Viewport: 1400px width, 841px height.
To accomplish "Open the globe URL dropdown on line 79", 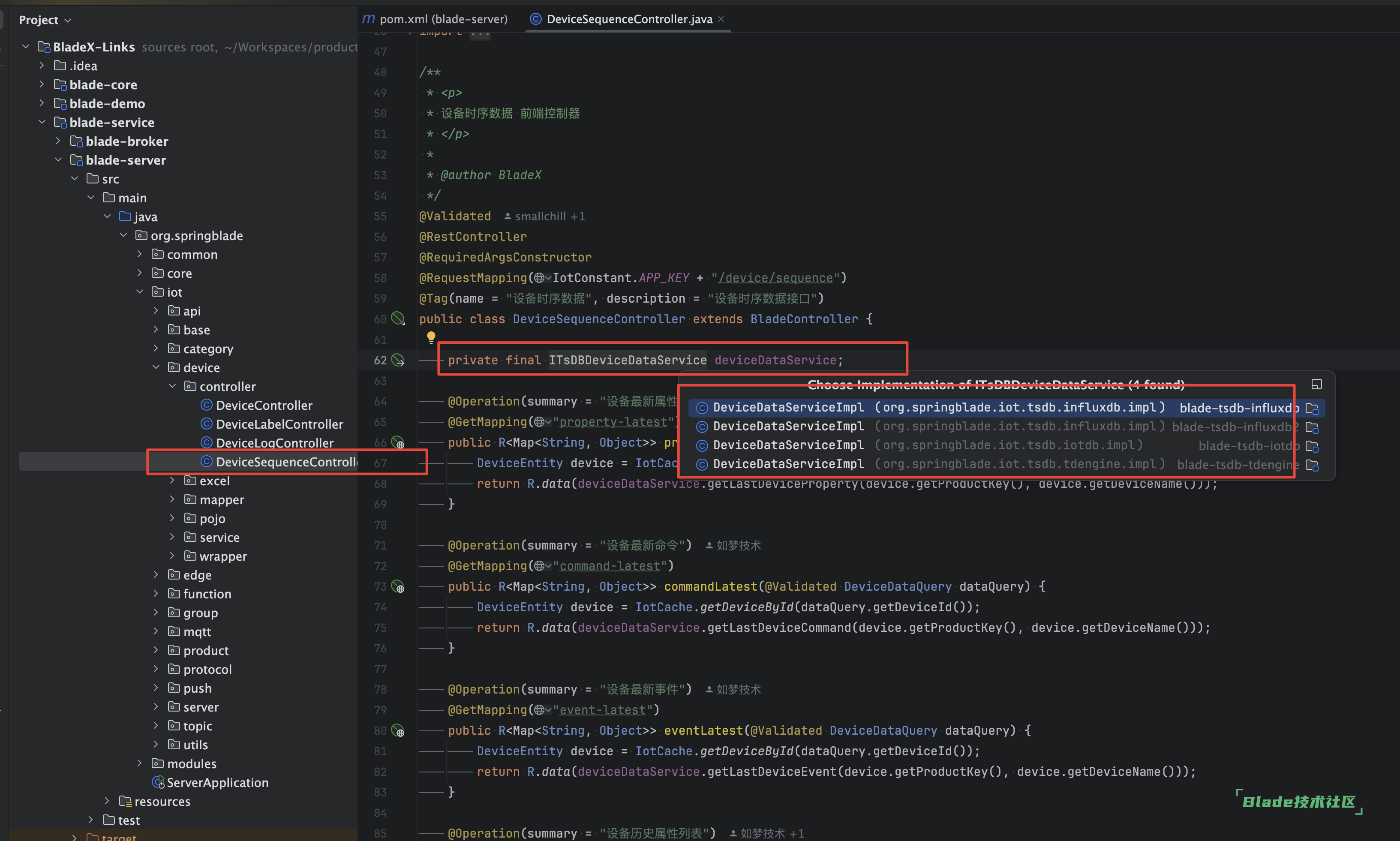I will (543, 709).
